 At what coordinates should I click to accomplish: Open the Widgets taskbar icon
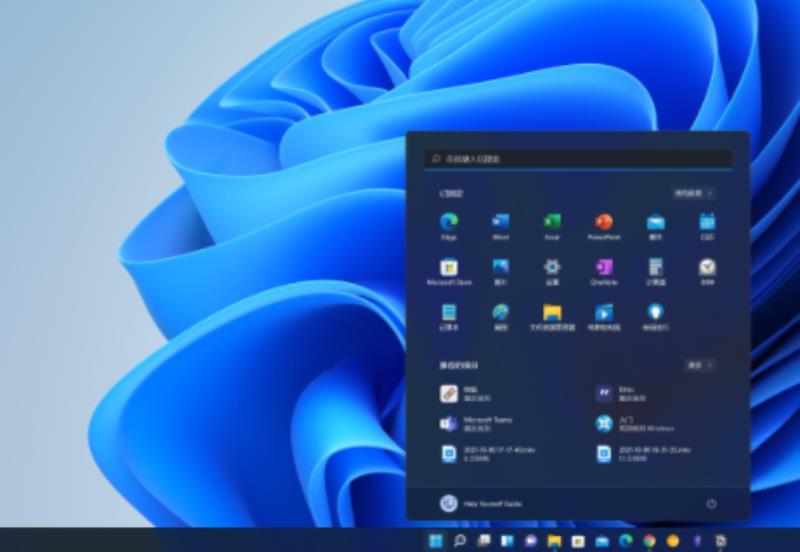[x=507, y=540]
